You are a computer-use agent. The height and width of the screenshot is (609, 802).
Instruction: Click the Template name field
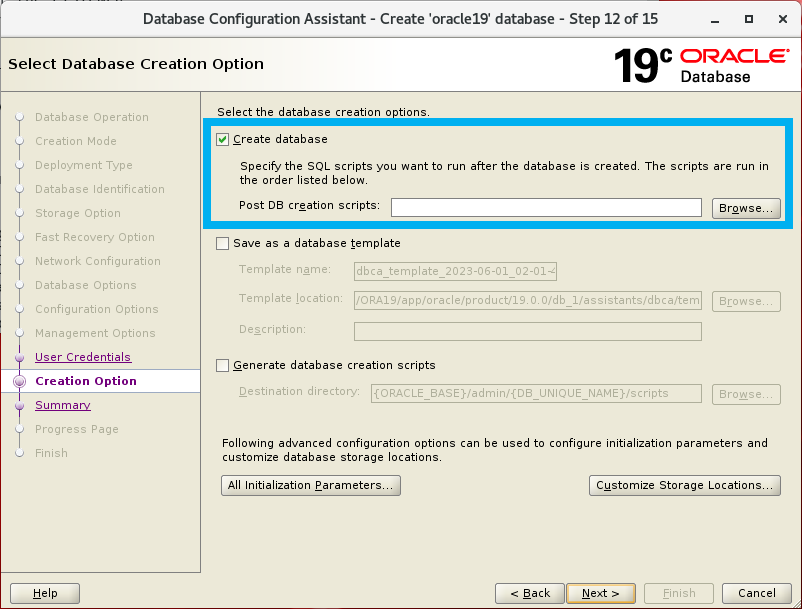455,271
